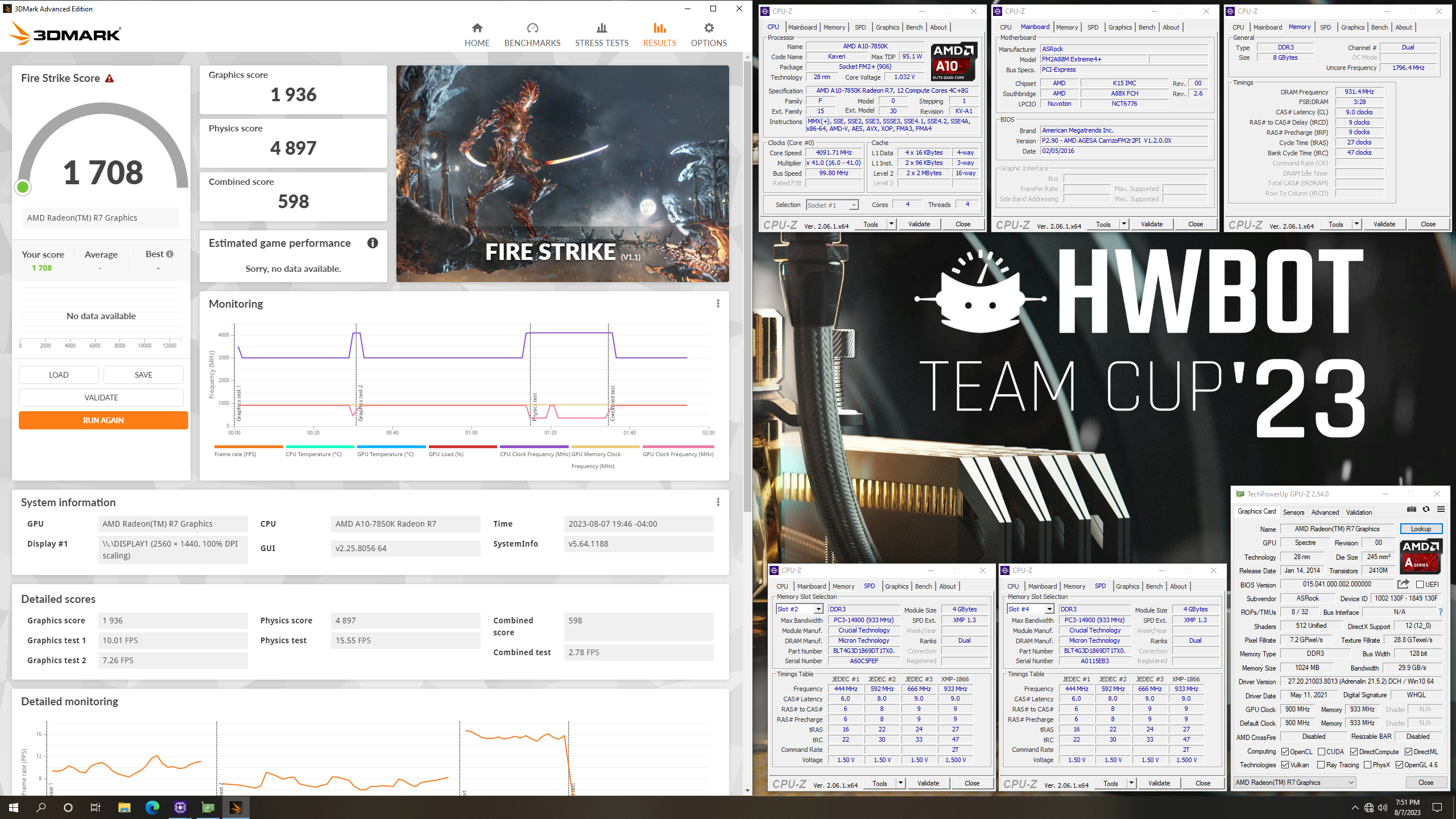Click the AMD A10 logo in CPU-Z
The image size is (1456, 819).
pyautogui.click(x=954, y=61)
